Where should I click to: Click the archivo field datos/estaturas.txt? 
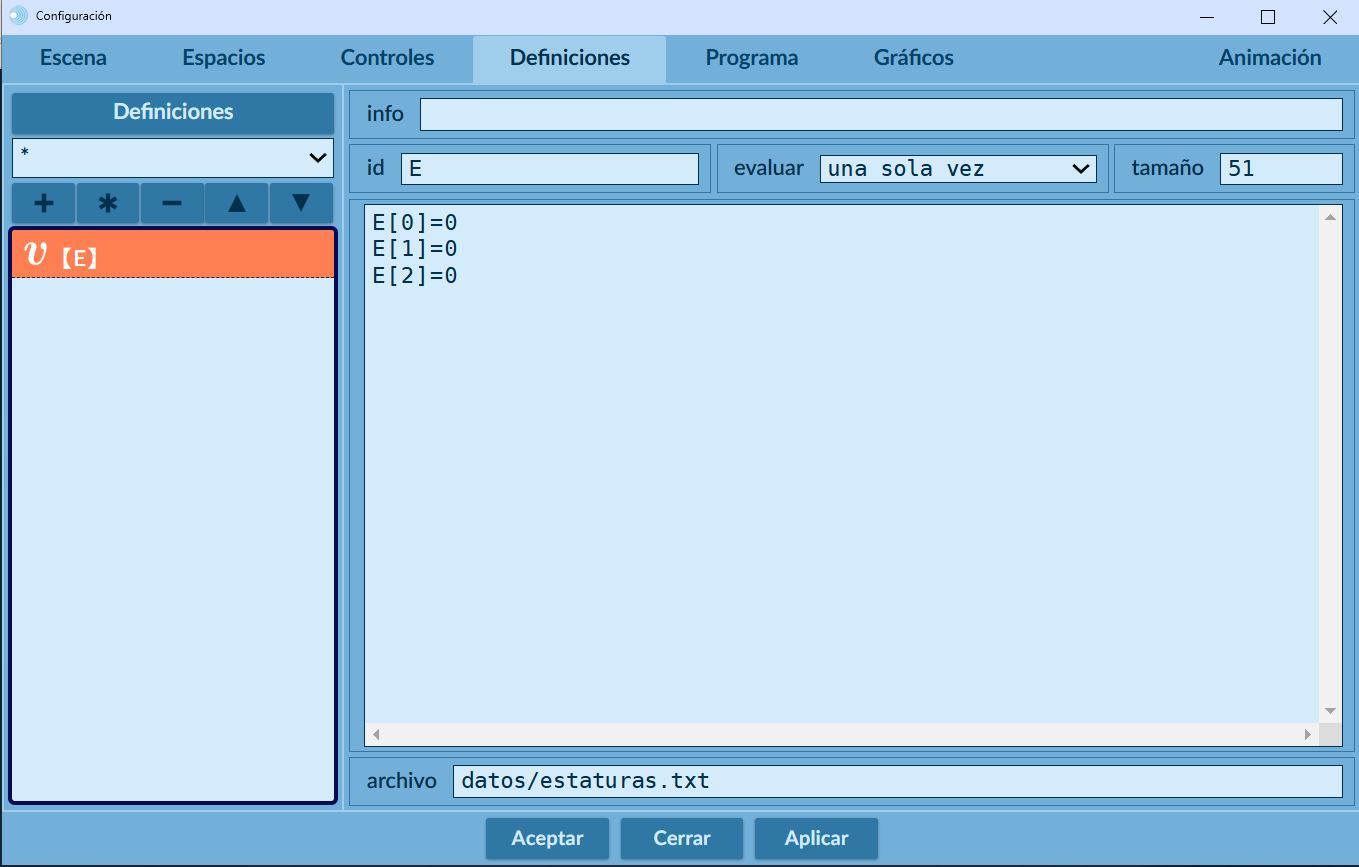click(x=898, y=781)
